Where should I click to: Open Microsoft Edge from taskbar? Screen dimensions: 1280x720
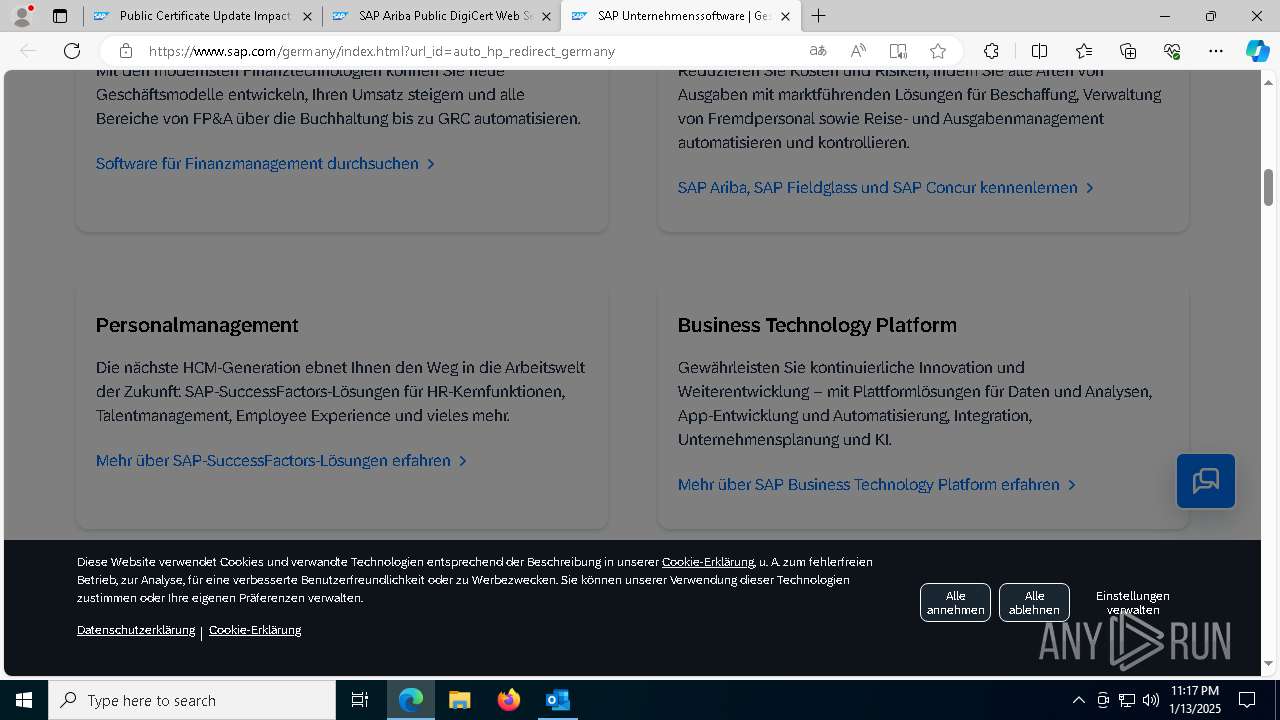point(411,700)
